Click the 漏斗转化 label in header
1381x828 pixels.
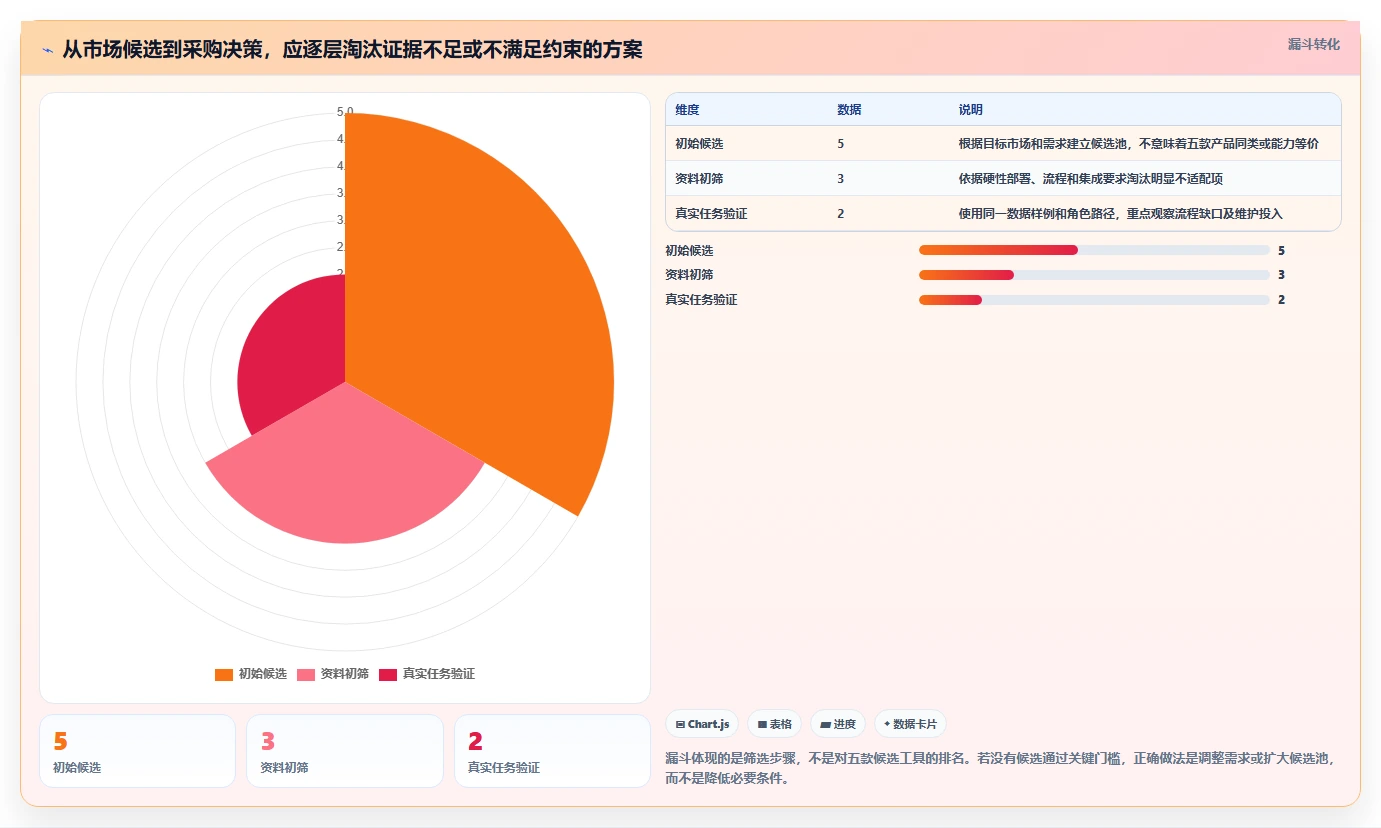pos(1313,45)
